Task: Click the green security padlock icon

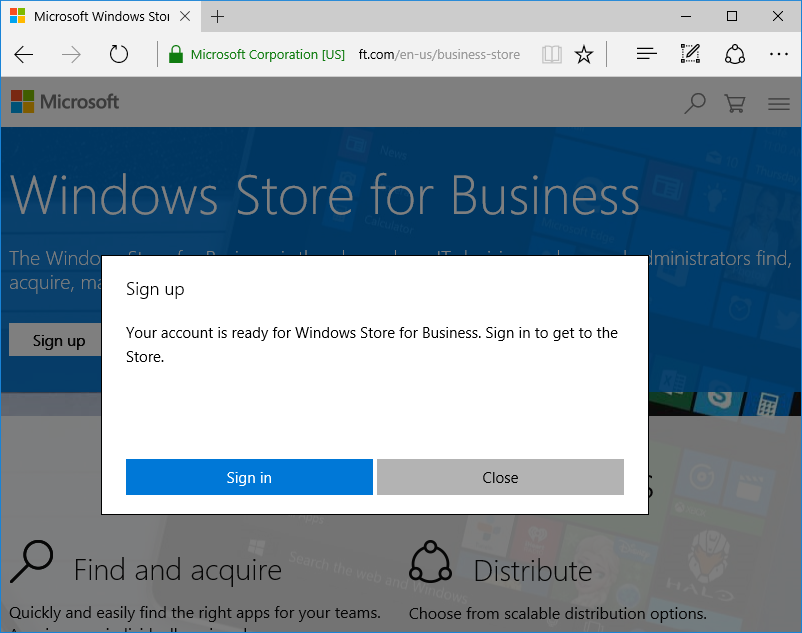Action: [176, 55]
